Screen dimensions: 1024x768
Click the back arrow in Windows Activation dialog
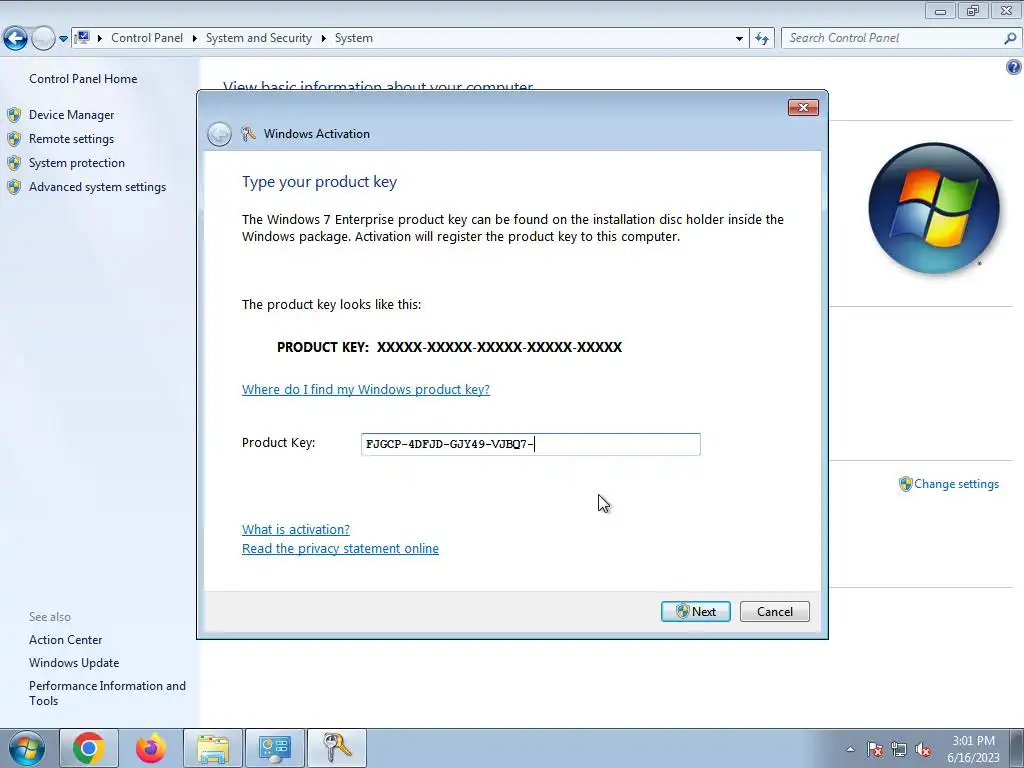pos(219,134)
